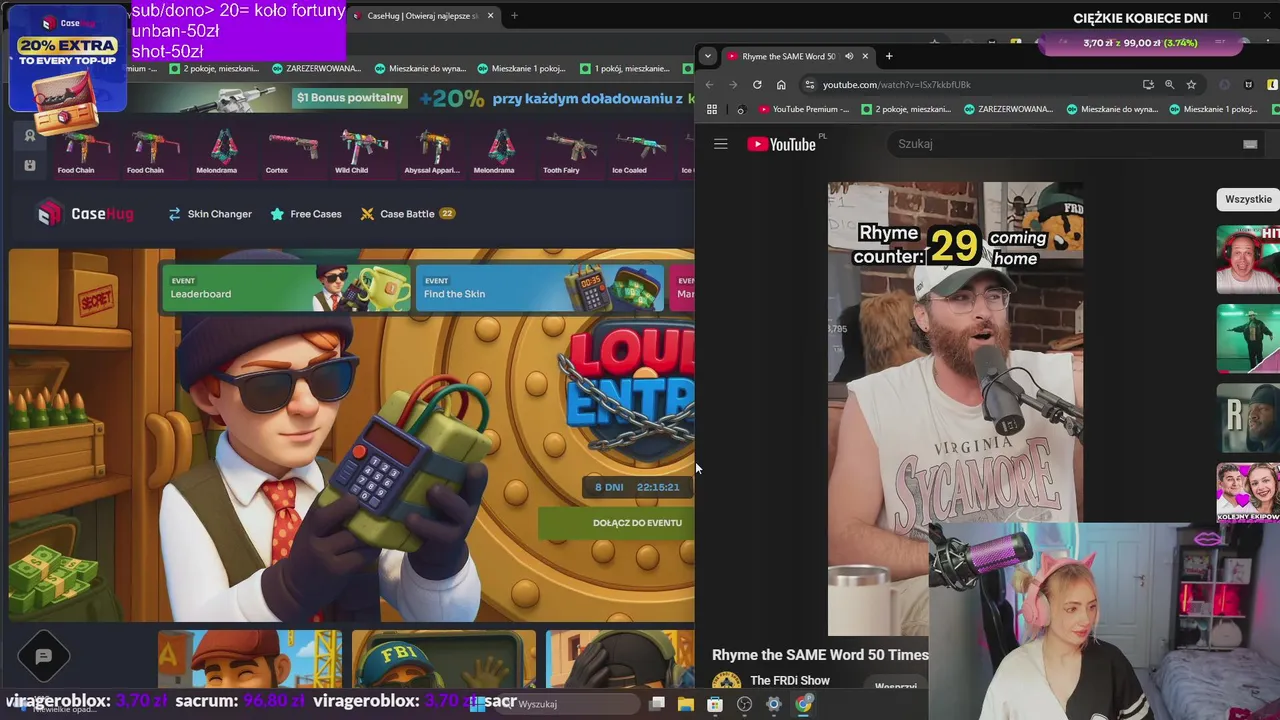1280x720 pixels.
Task: Play the first recommended video thumbnail marked HIT
Action: [1248, 260]
